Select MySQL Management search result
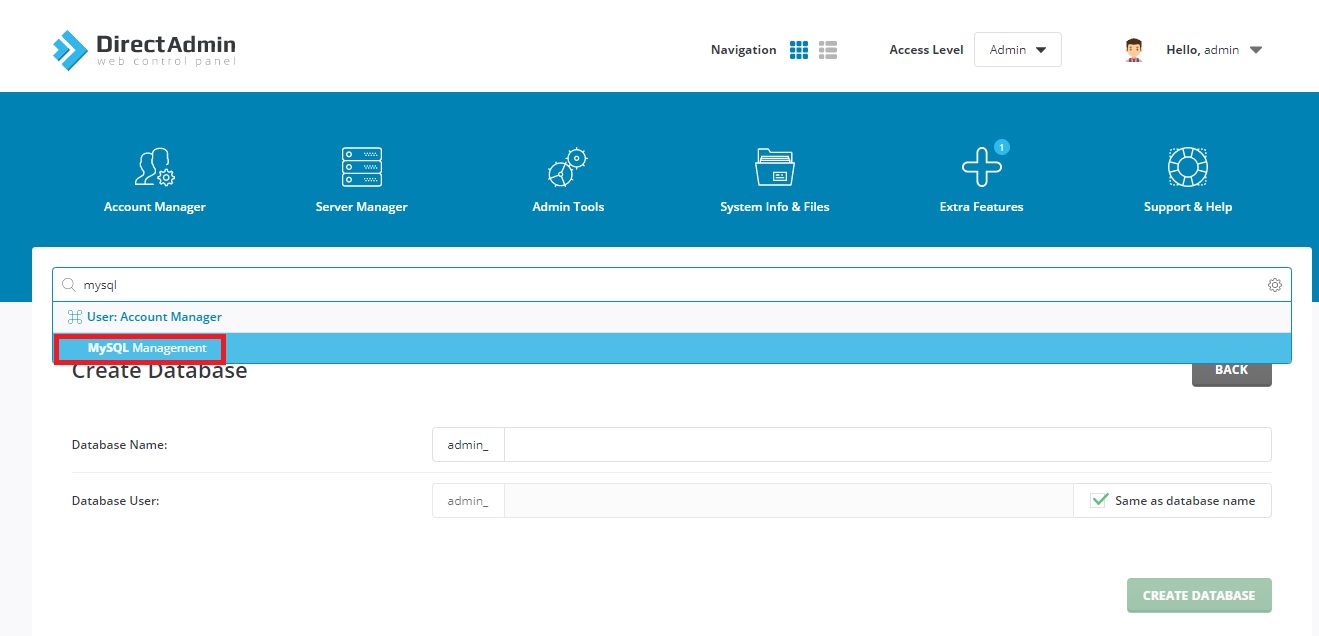 click(x=672, y=348)
